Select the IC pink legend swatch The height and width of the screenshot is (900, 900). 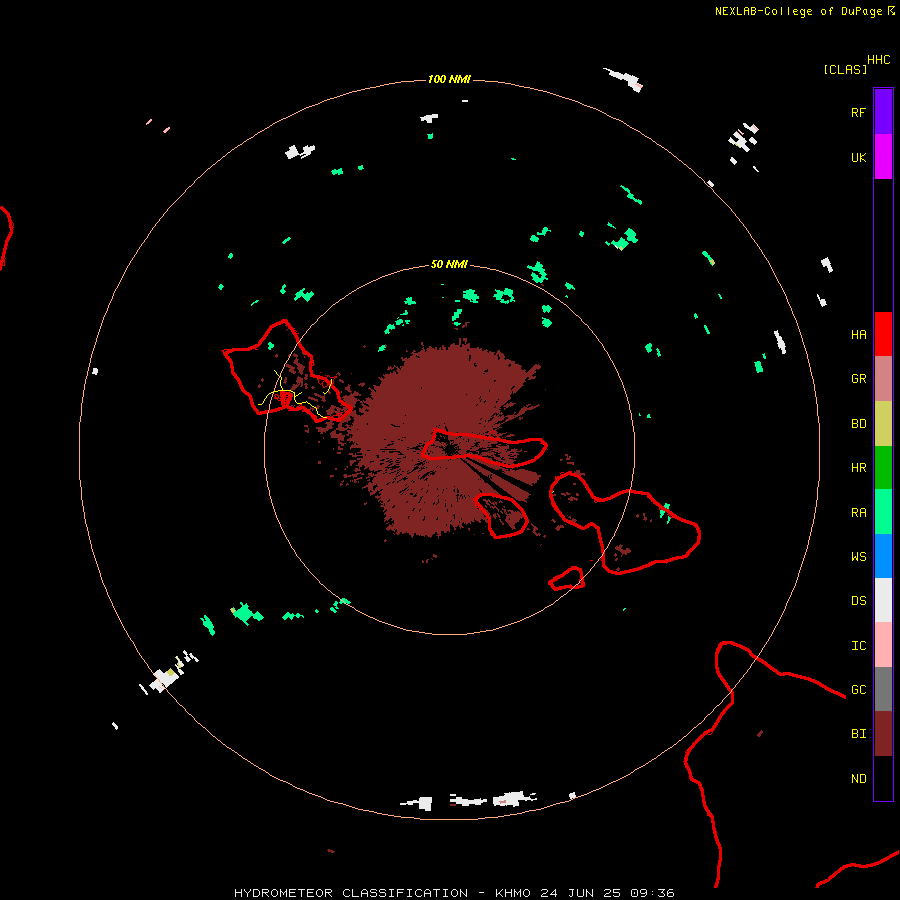pyautogui.click(x=883, y=645)
